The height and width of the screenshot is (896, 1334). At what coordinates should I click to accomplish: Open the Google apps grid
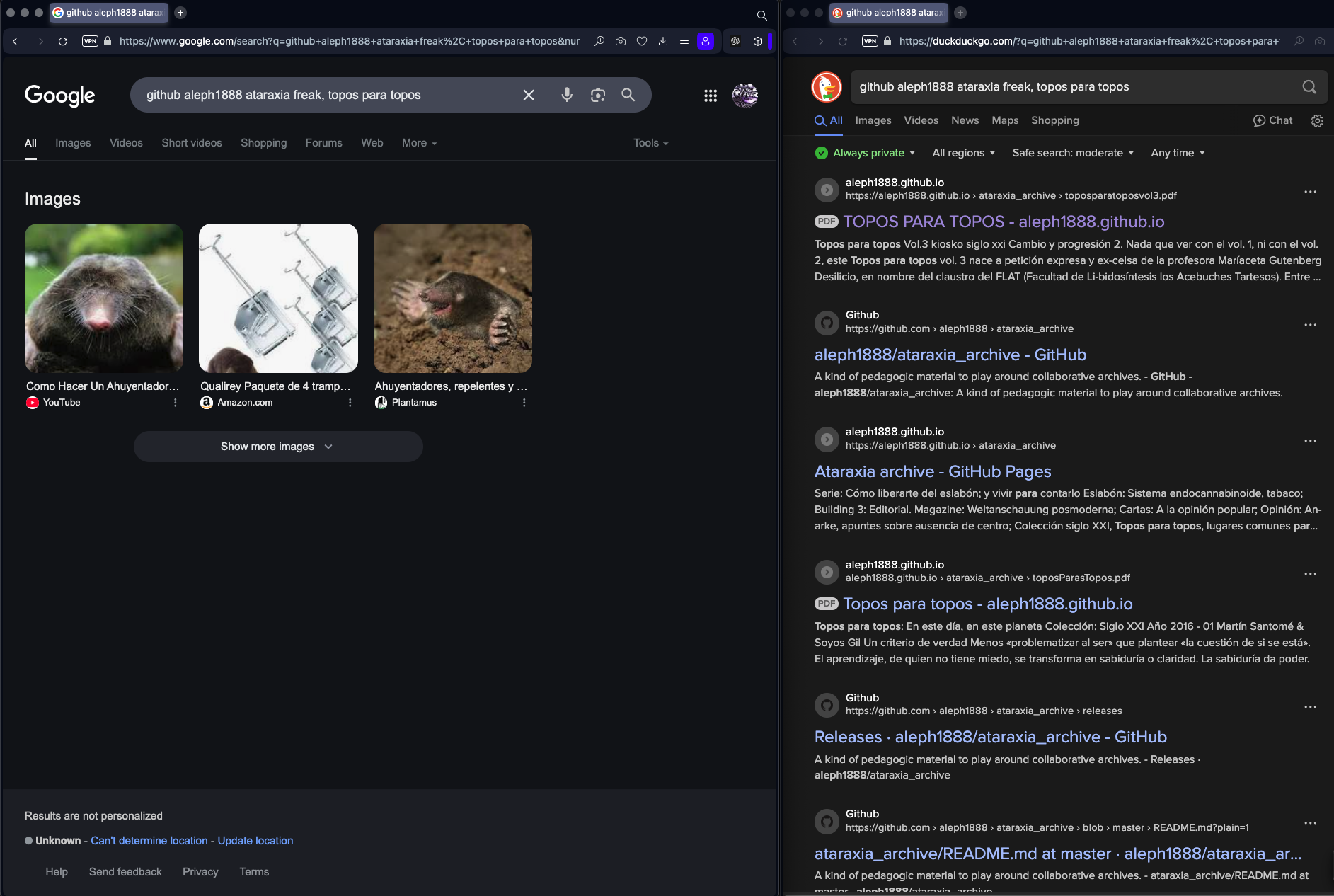pos(711,96)
